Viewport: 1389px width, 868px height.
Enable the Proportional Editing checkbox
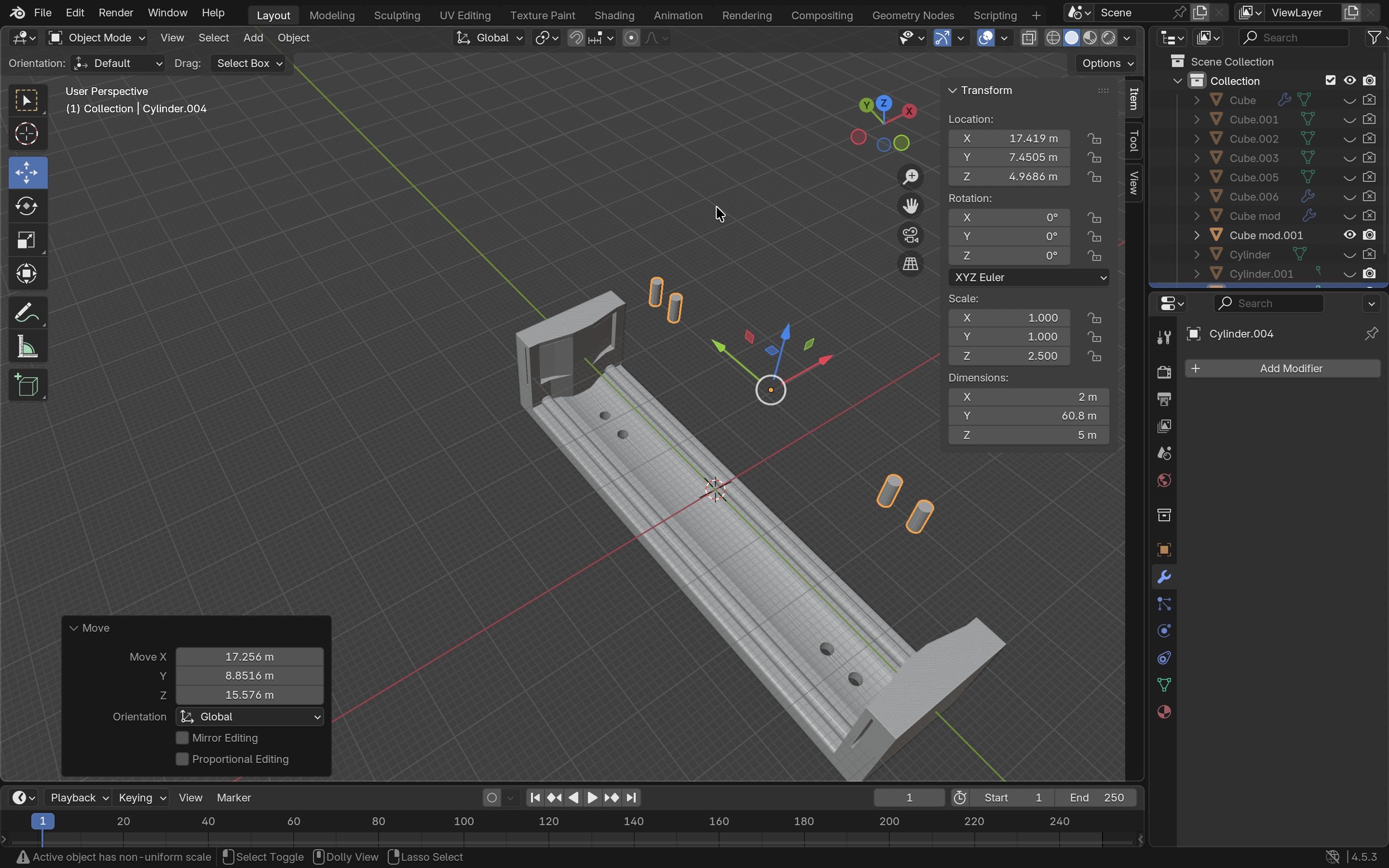pyautogui.click(x=182, y=759)
